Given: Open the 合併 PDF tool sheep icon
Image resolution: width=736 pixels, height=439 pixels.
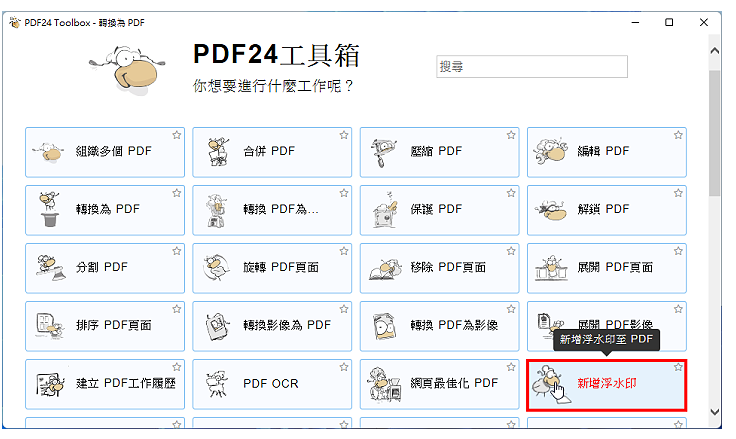Looking at the screenshot, I should click(218, 152).
